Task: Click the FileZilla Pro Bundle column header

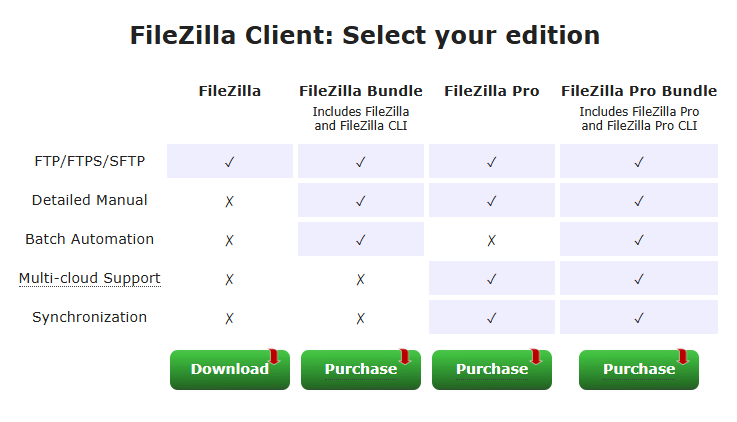Action: pos(638,91)
